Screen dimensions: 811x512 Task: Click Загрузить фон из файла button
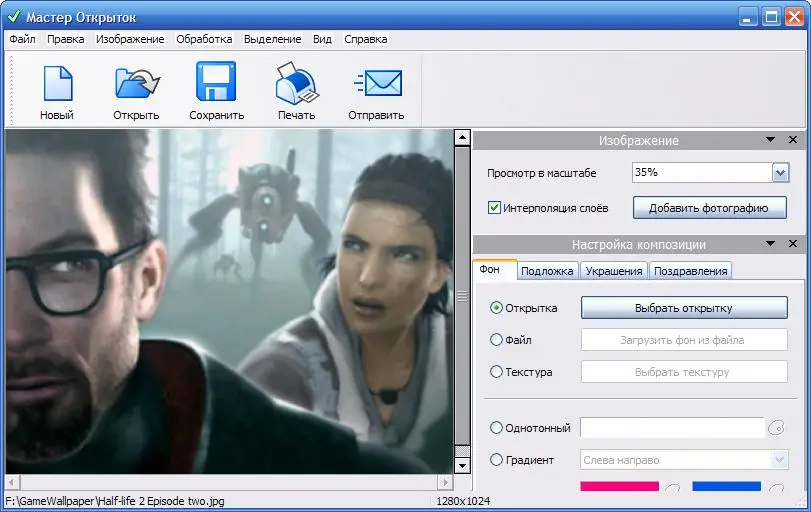(x=684, y=340)
